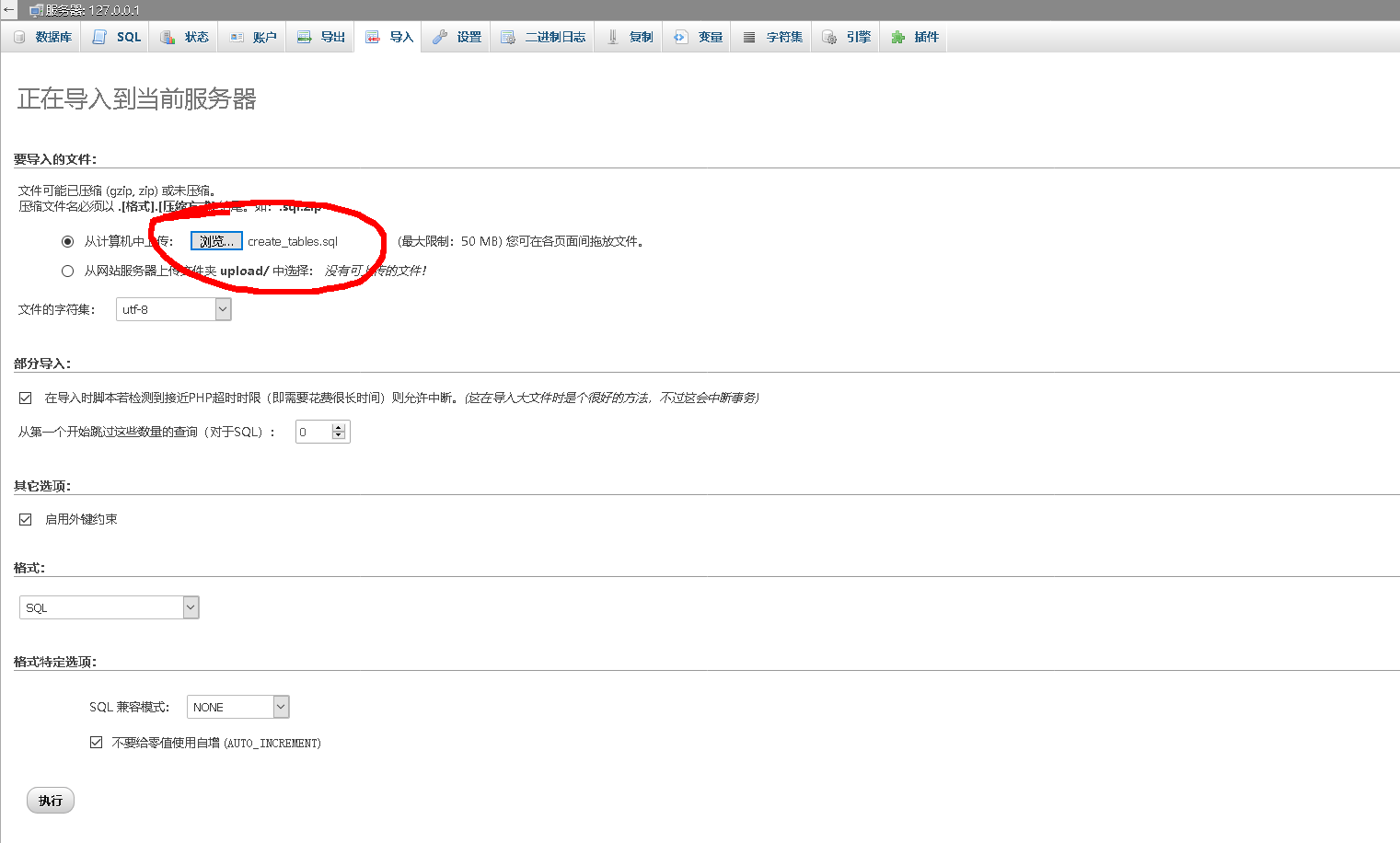
Task: Expand the SQL compatibility mode NONE dropdown
Action: coord(237,707)
